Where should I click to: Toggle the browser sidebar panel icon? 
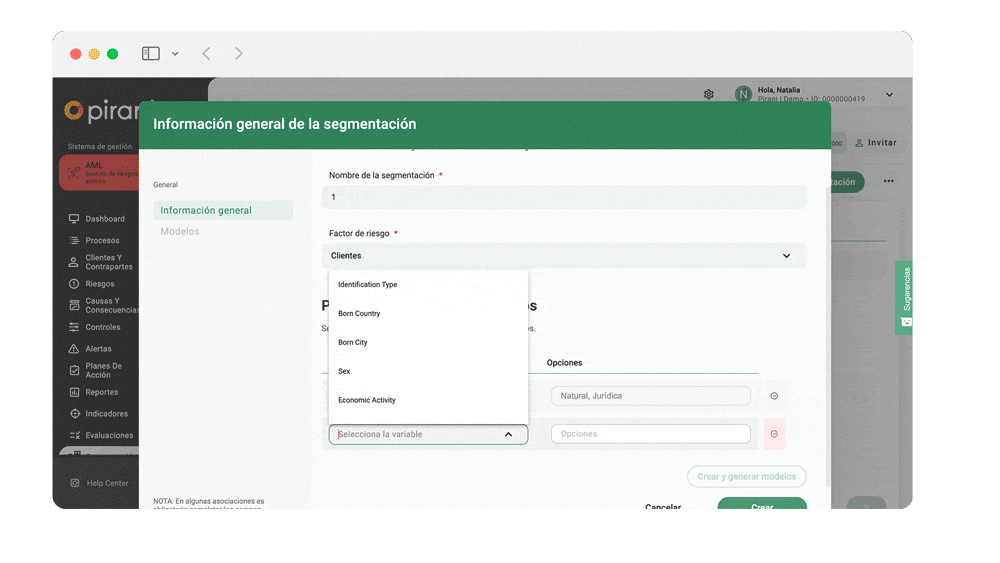[x=151, y=54]
